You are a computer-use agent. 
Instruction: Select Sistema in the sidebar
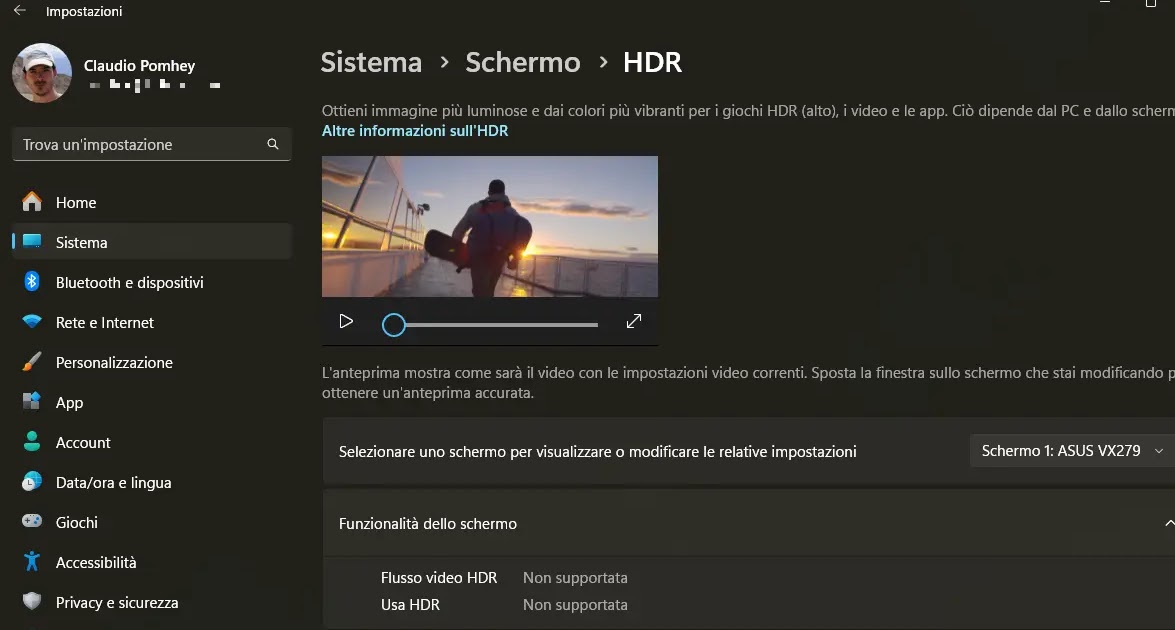81,243
